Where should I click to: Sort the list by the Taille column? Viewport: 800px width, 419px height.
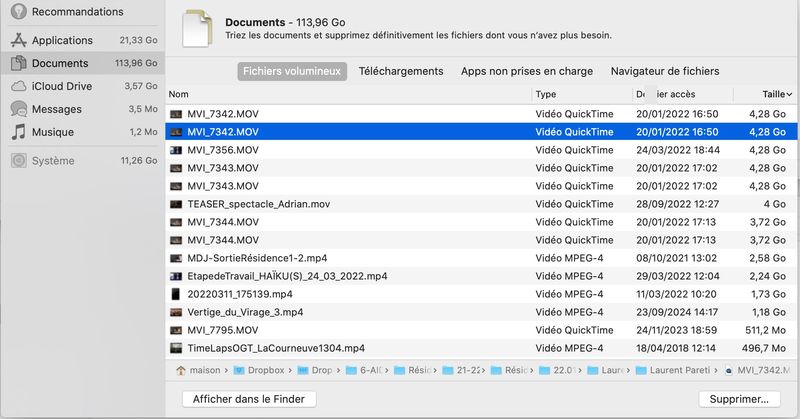(772, 94)
